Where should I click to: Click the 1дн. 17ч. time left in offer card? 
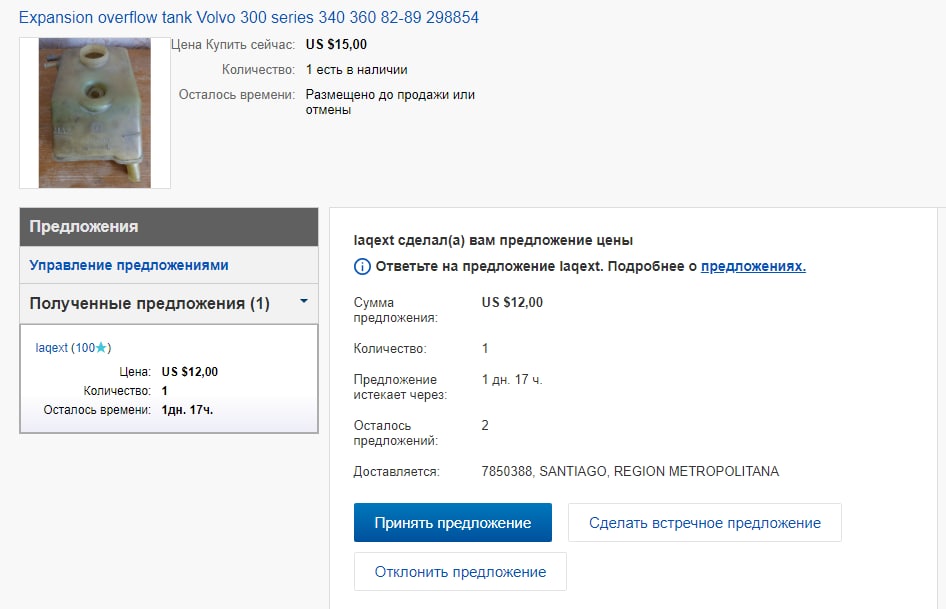pyautogui.click(x=187, y=410)
